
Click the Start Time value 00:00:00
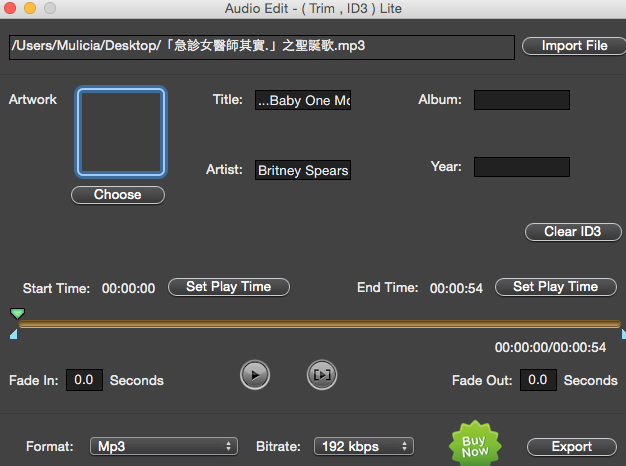(129, 288)
